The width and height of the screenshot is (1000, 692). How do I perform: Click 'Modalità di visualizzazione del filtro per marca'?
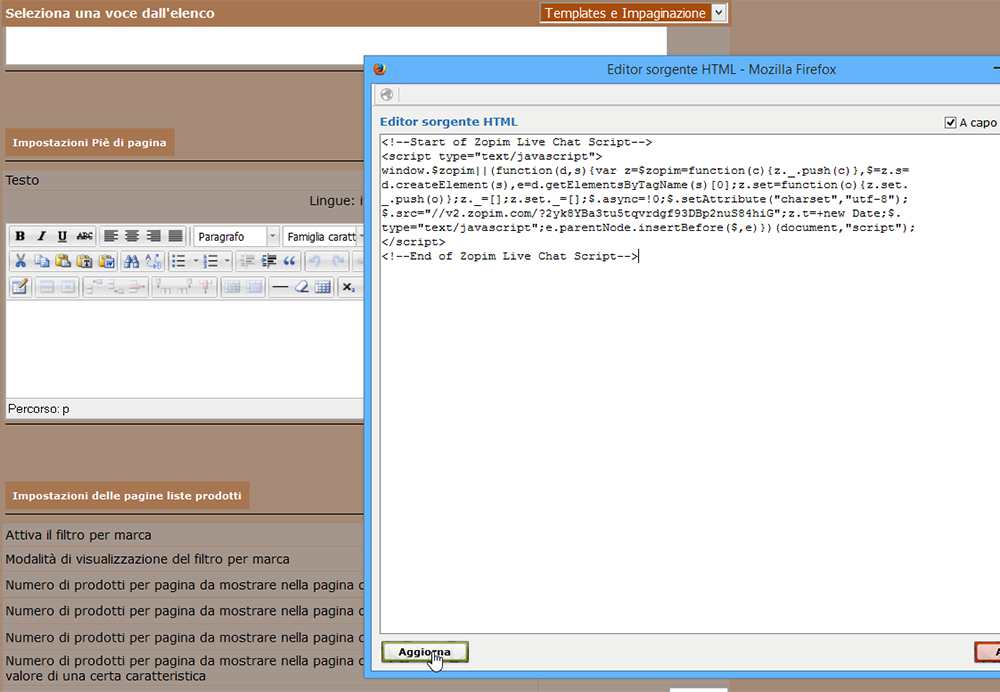[147, 559]
